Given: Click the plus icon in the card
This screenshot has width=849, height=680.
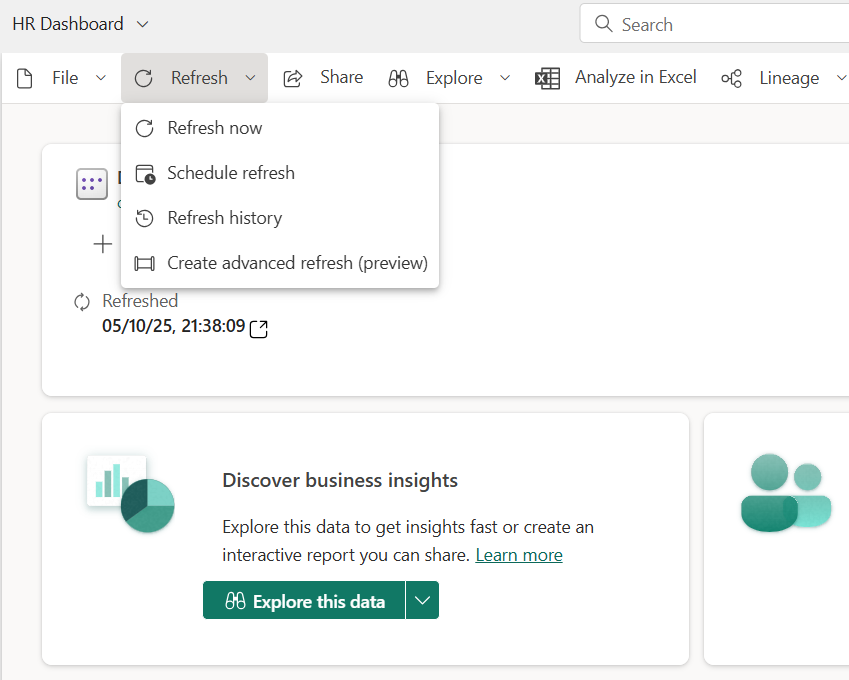Looking at the screenshot, I should [x=103, y=244].
